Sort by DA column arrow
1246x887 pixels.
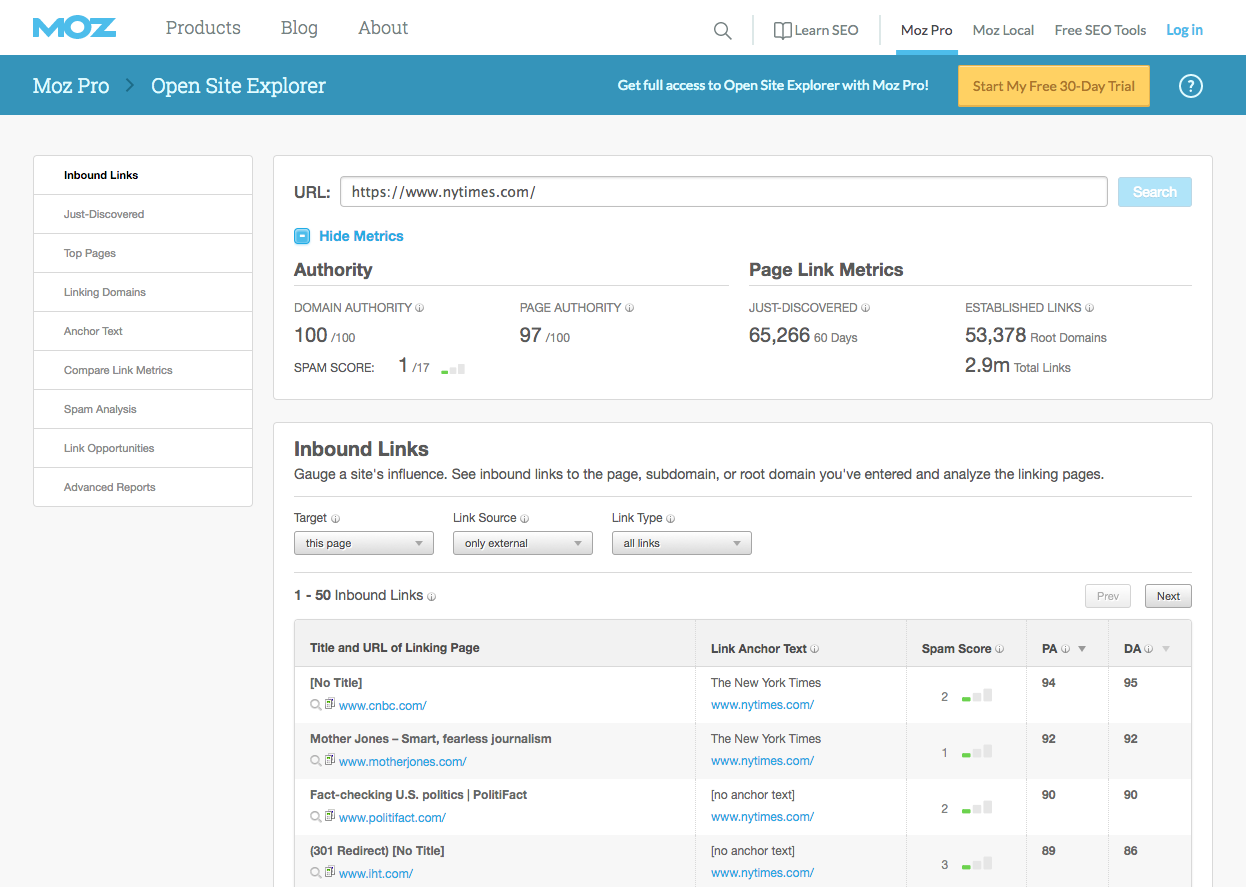[x=1165, y=649]
